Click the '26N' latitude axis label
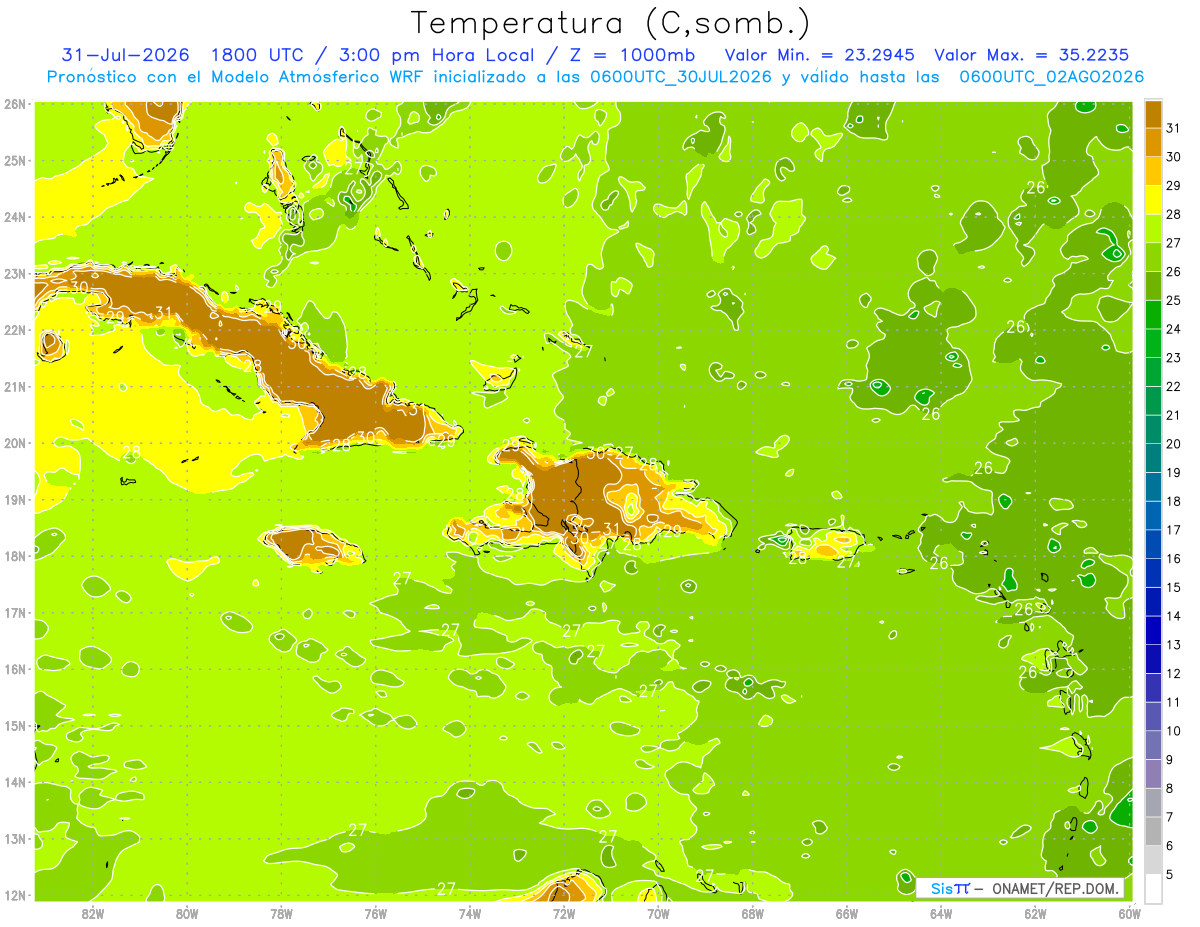 point(14,104)
